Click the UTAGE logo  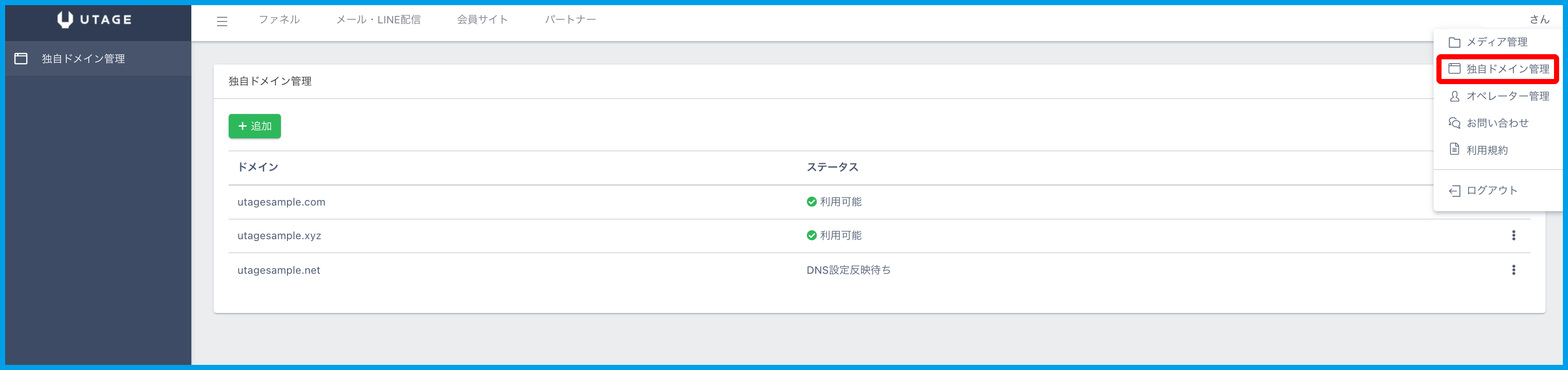94,20
